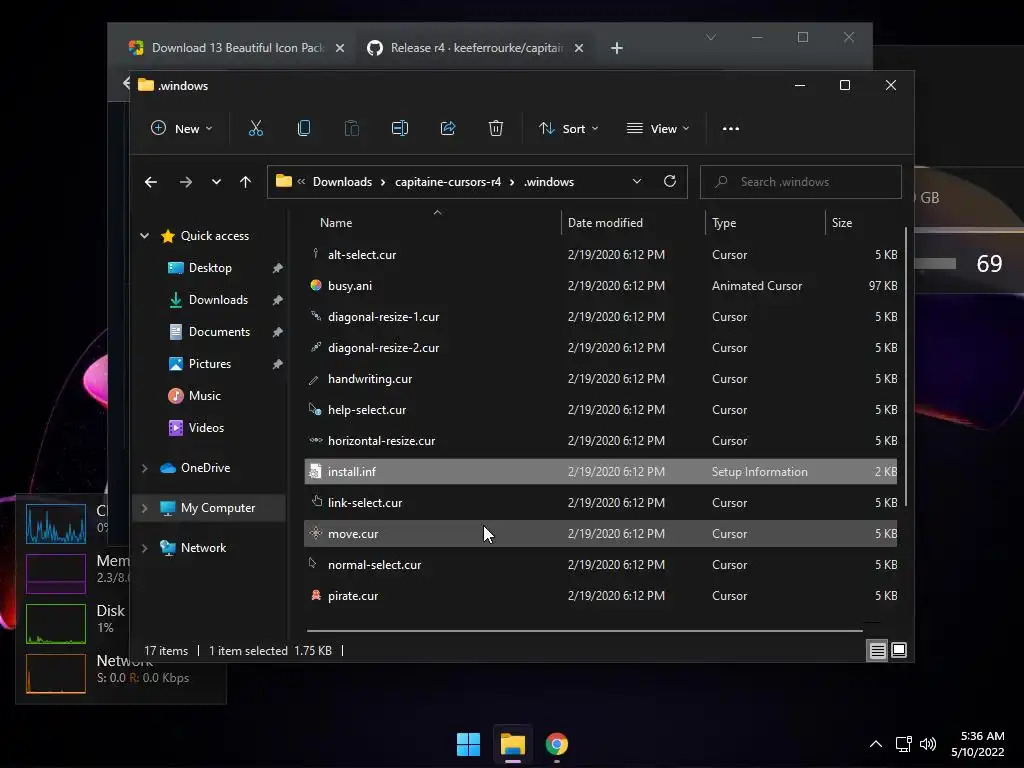The width and height of the screenshot is (1024, 768).
Task: Open a new browser tab
Action: pos(616,48)
